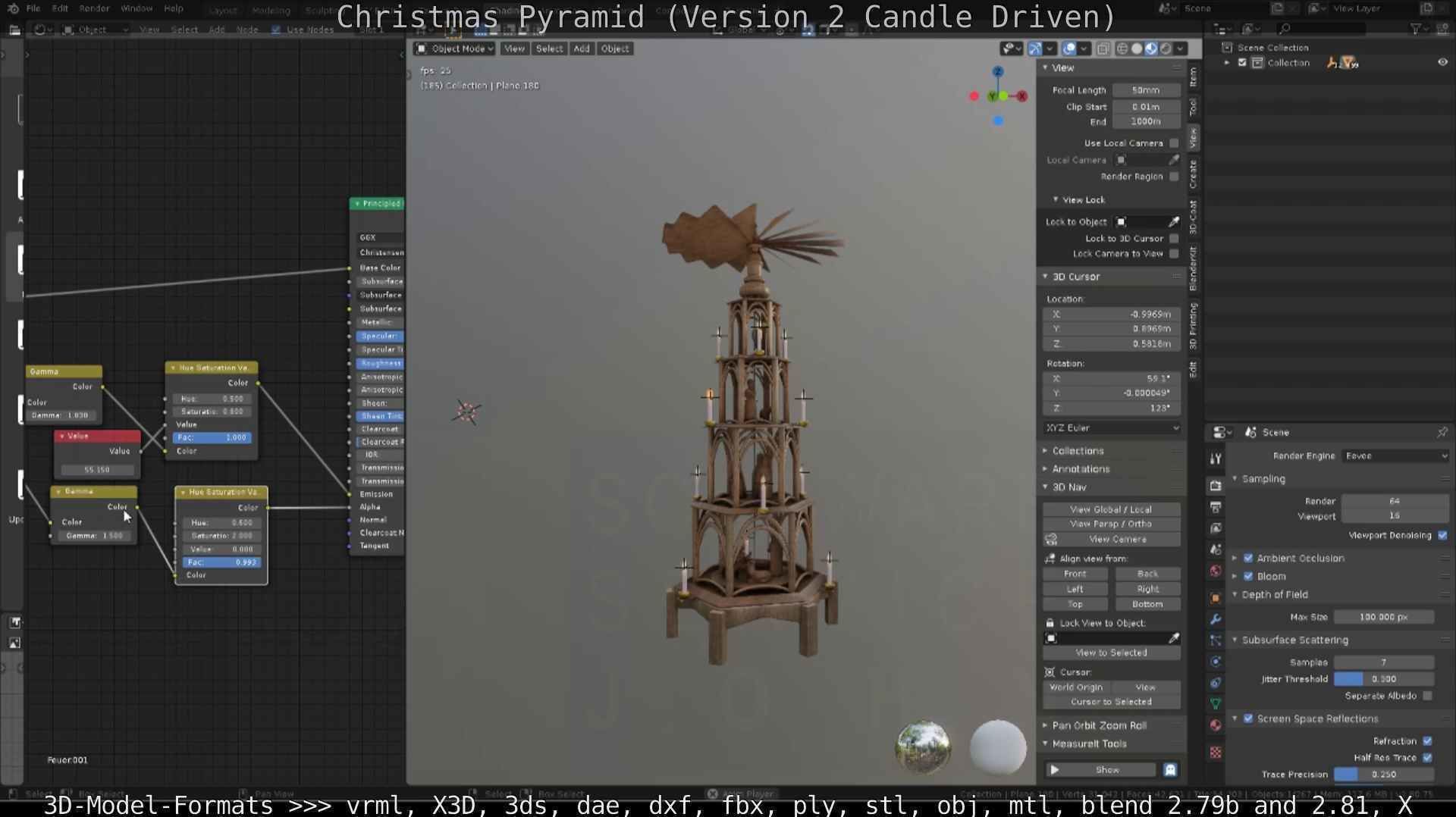Enable Lock Camera to View checkbox
This screenshot has height=817, width=1456.
pyautogui.click(x=1174, y=254)
